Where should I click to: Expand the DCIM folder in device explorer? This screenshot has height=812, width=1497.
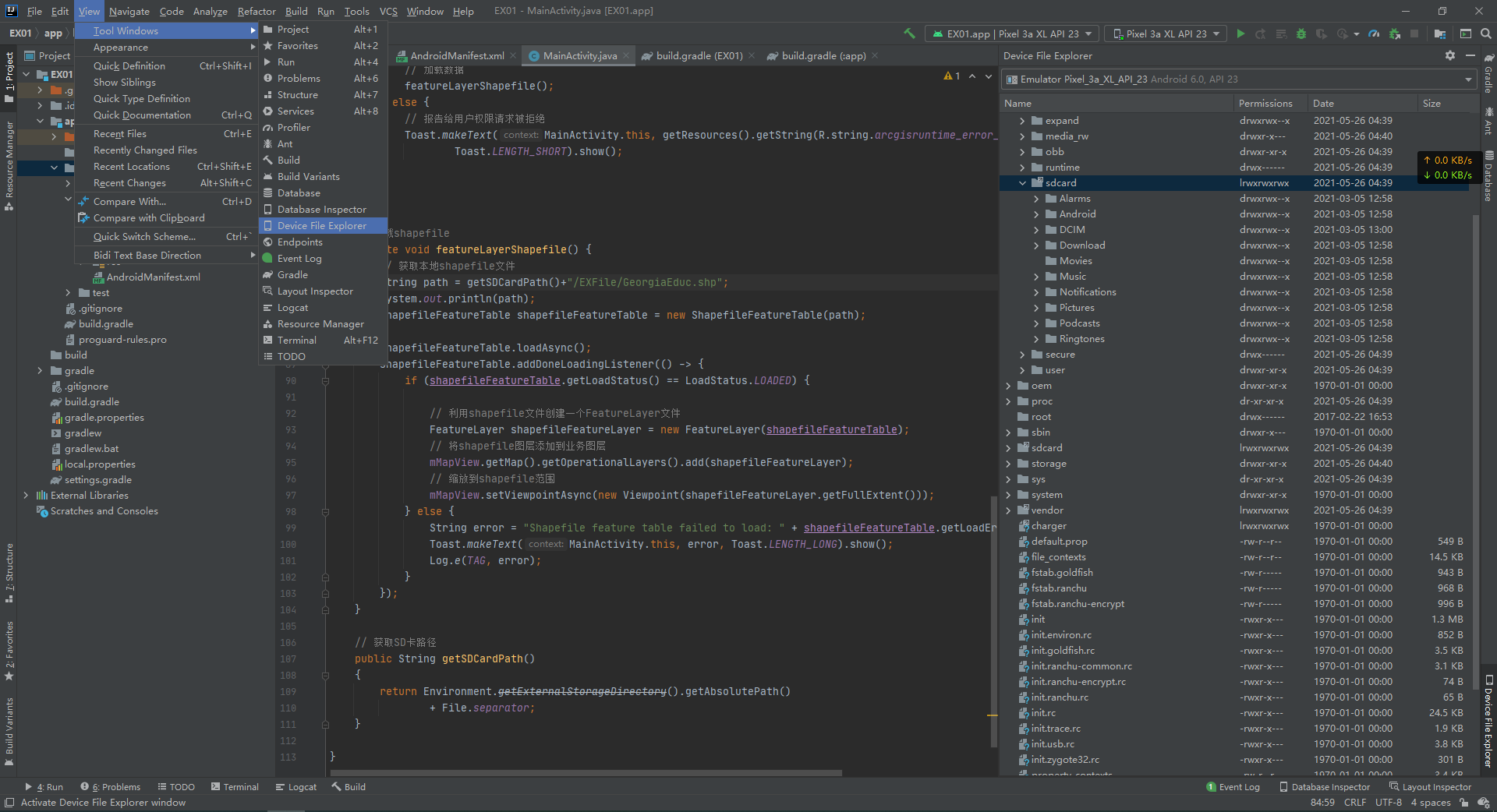pos(1036,230)
